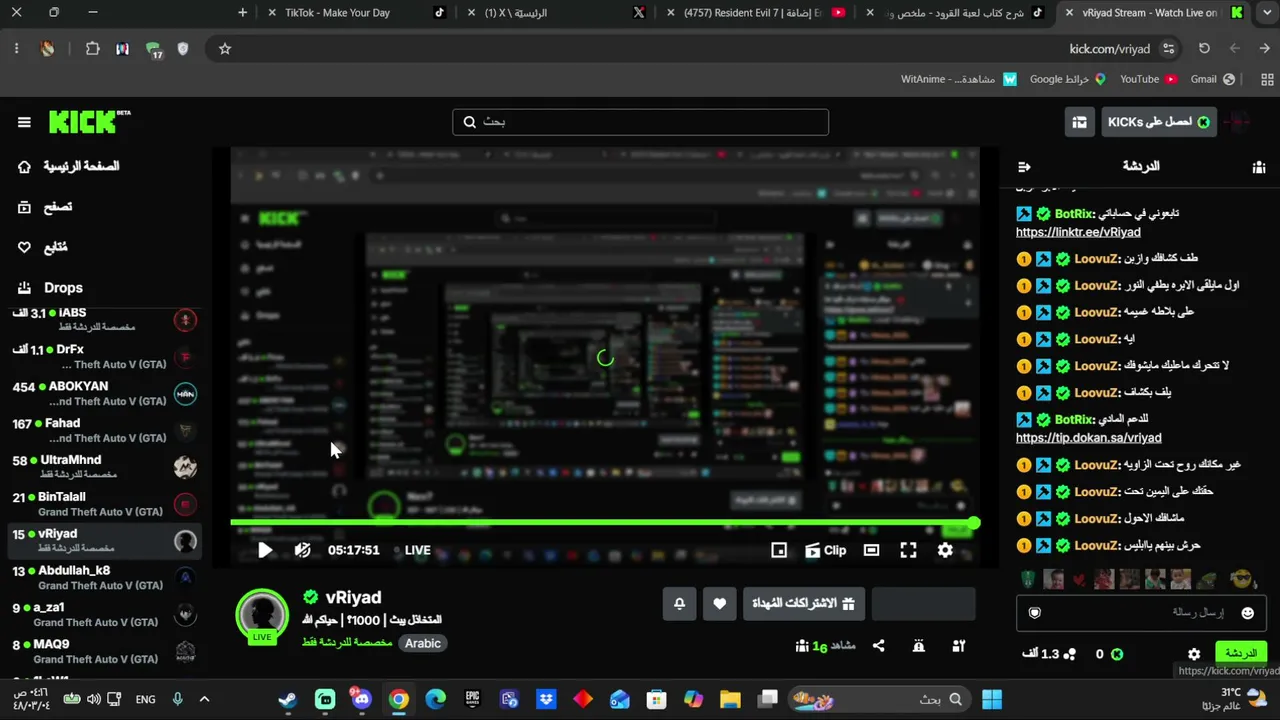Open the Windows Start menu
This screenshot has width=1280, height=720.
coord(992,700)
